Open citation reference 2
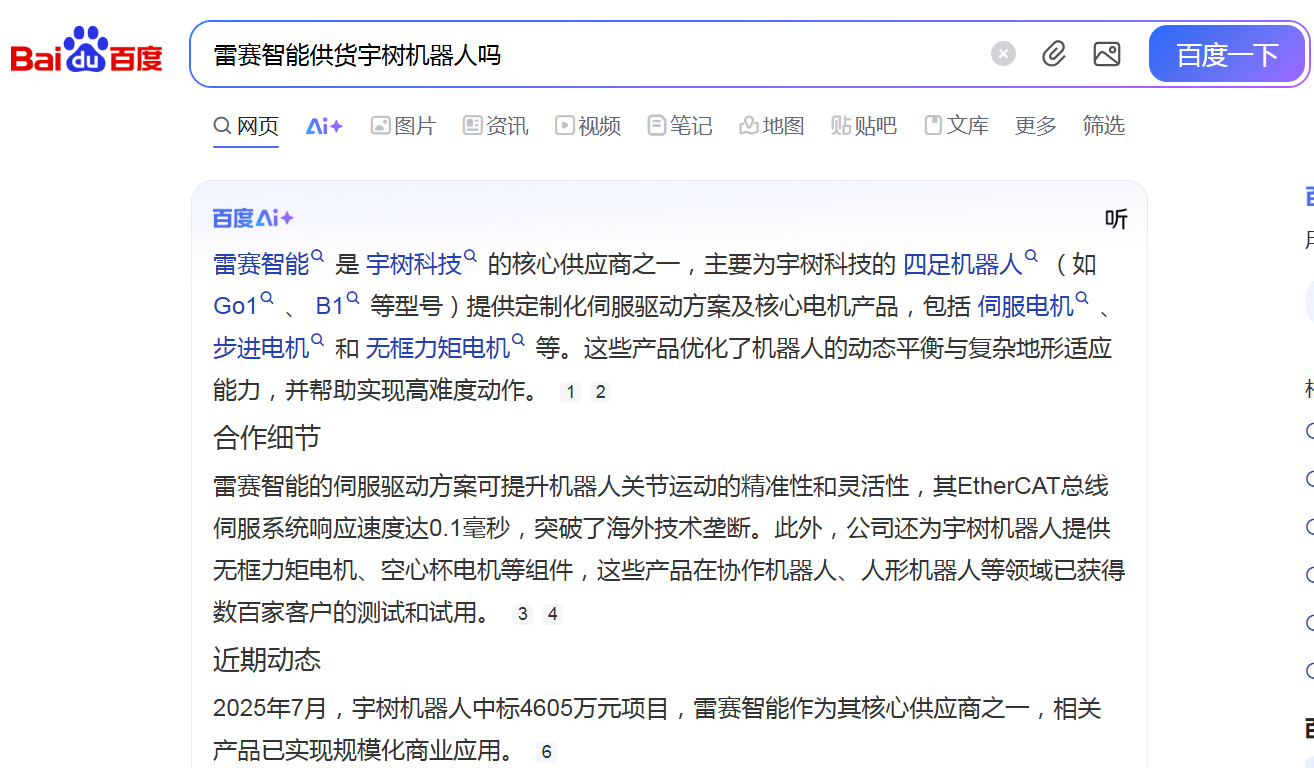 point(600,392)
